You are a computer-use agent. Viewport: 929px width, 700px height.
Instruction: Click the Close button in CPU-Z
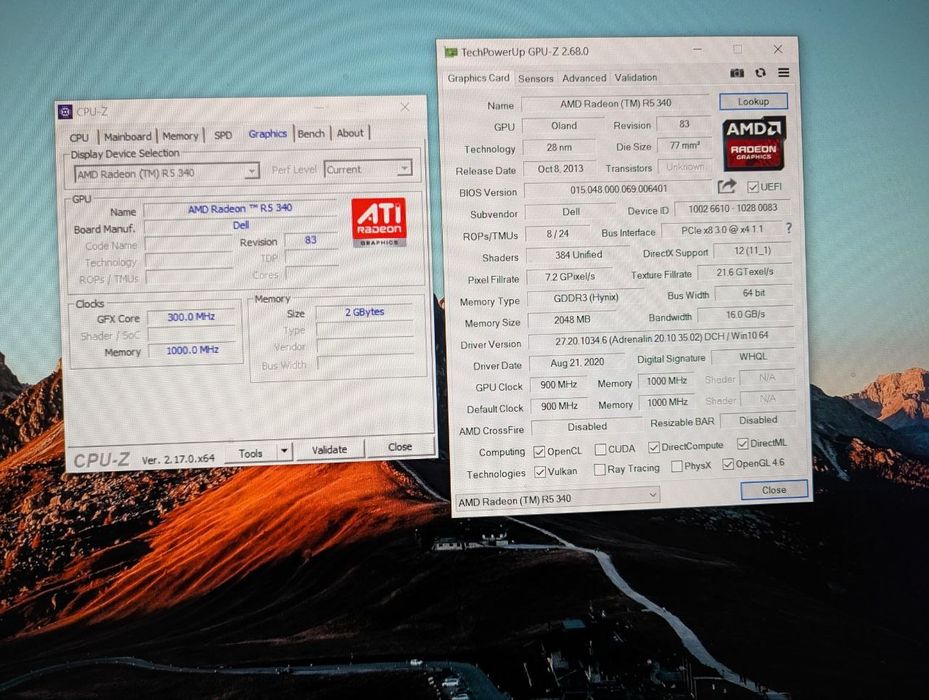[x=400, y=447]
